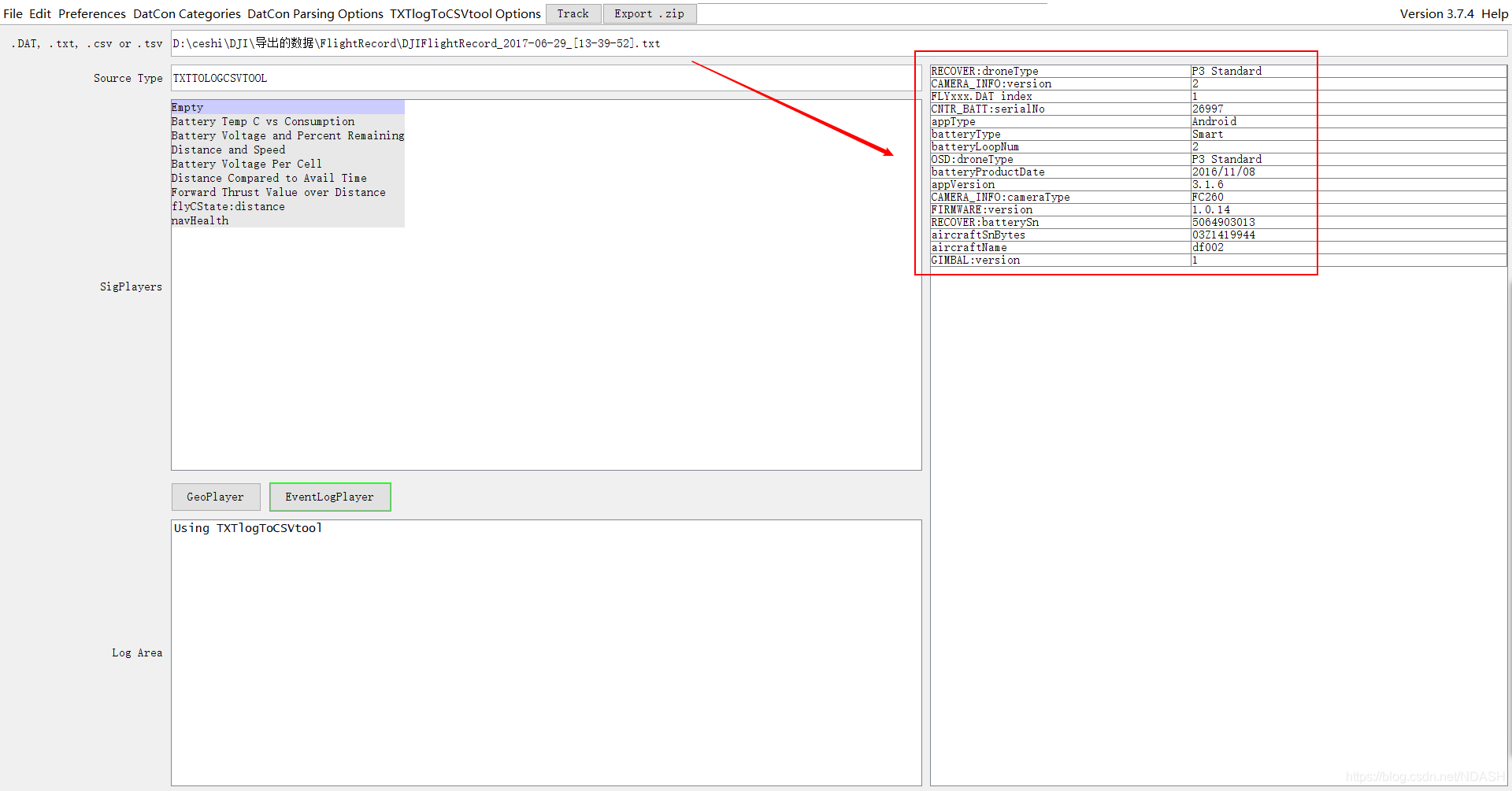
Task: Click the Log Area text box
Action: (546, 652)
